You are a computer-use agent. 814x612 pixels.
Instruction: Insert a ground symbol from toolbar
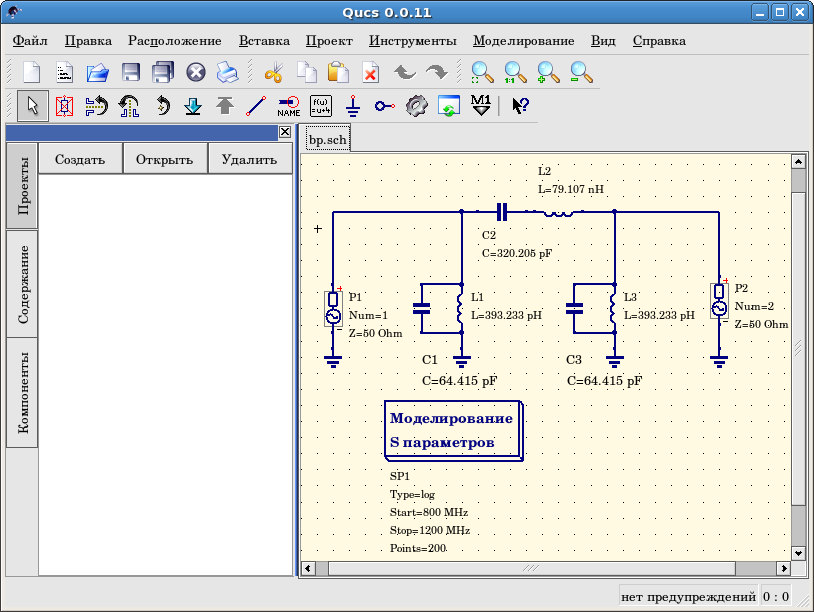pos(352,105)
